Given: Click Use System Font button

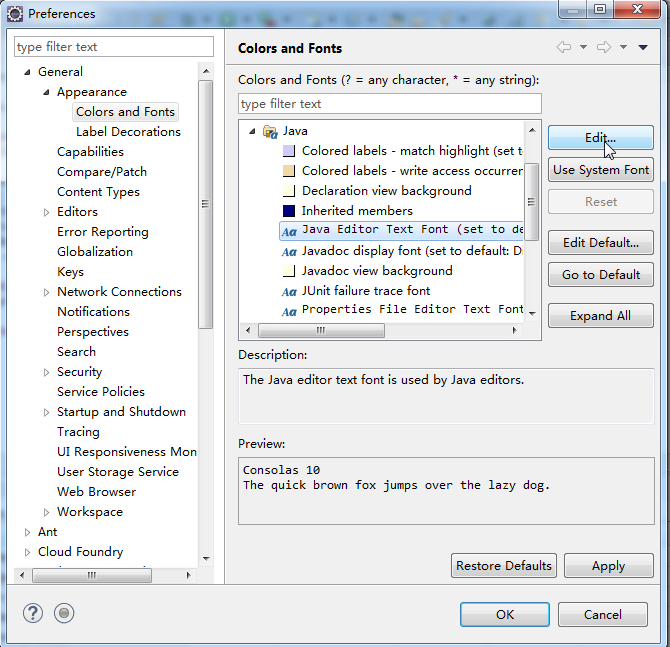Looking at the screenshot, I should click(601, 170).
